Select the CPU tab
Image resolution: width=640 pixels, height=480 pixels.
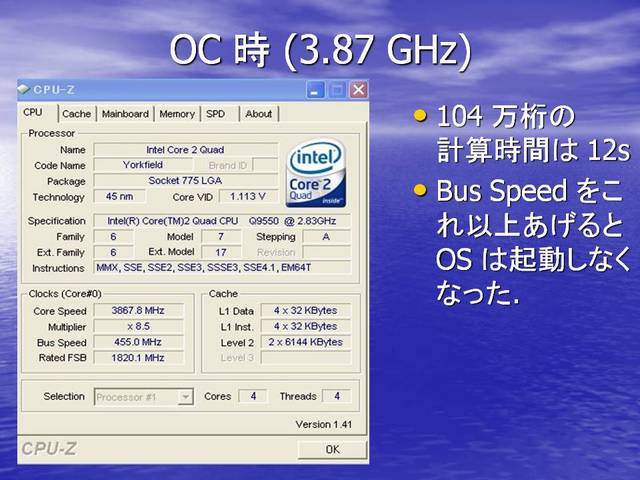click(33, 113)
